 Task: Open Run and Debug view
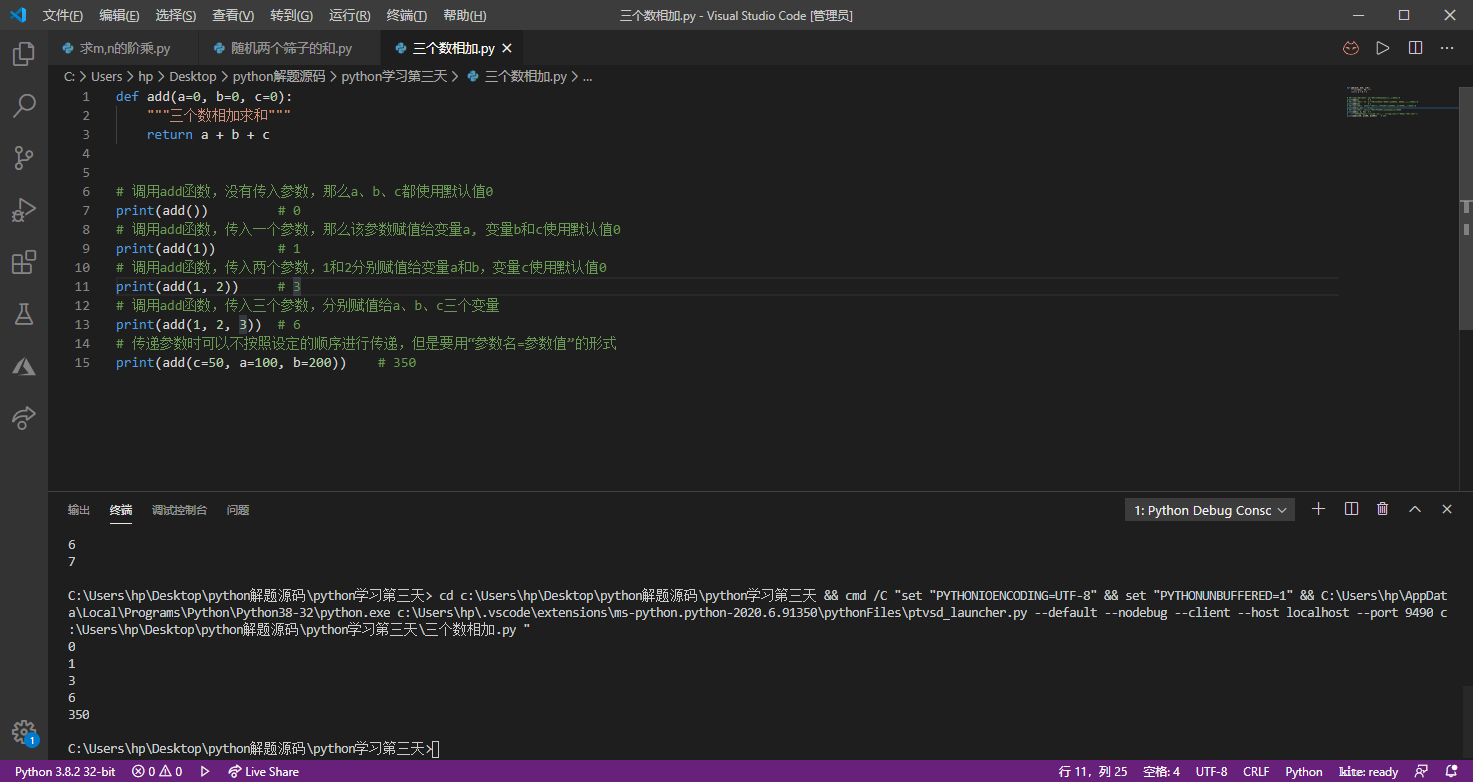[24, 210]
